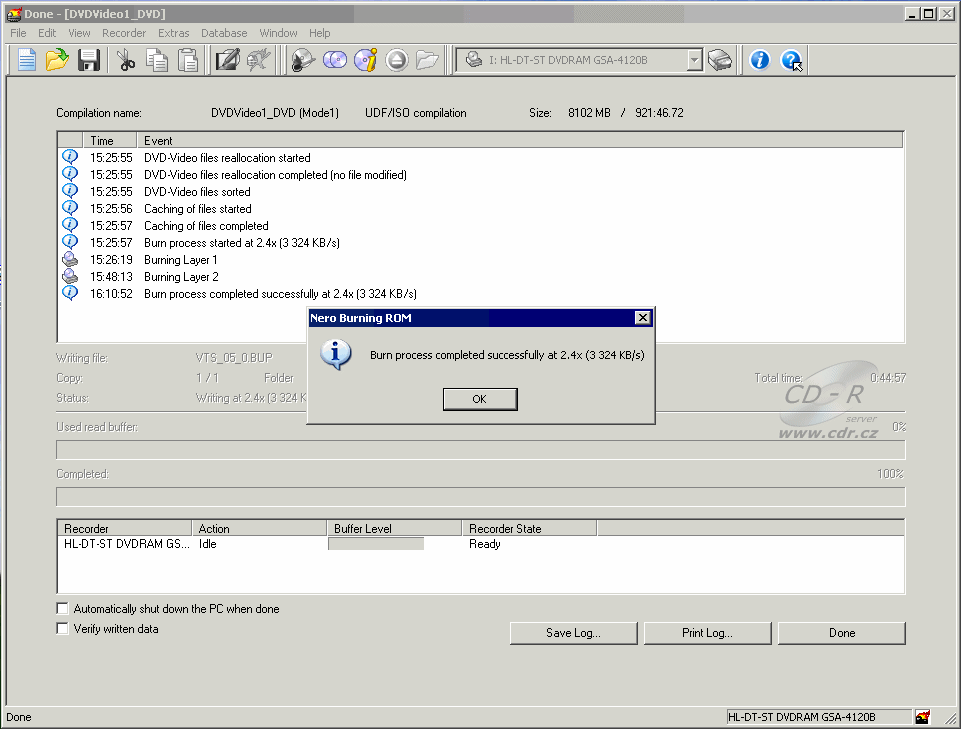Eject the disc using the eject icon
961x729 pixels.
(397, 60)
